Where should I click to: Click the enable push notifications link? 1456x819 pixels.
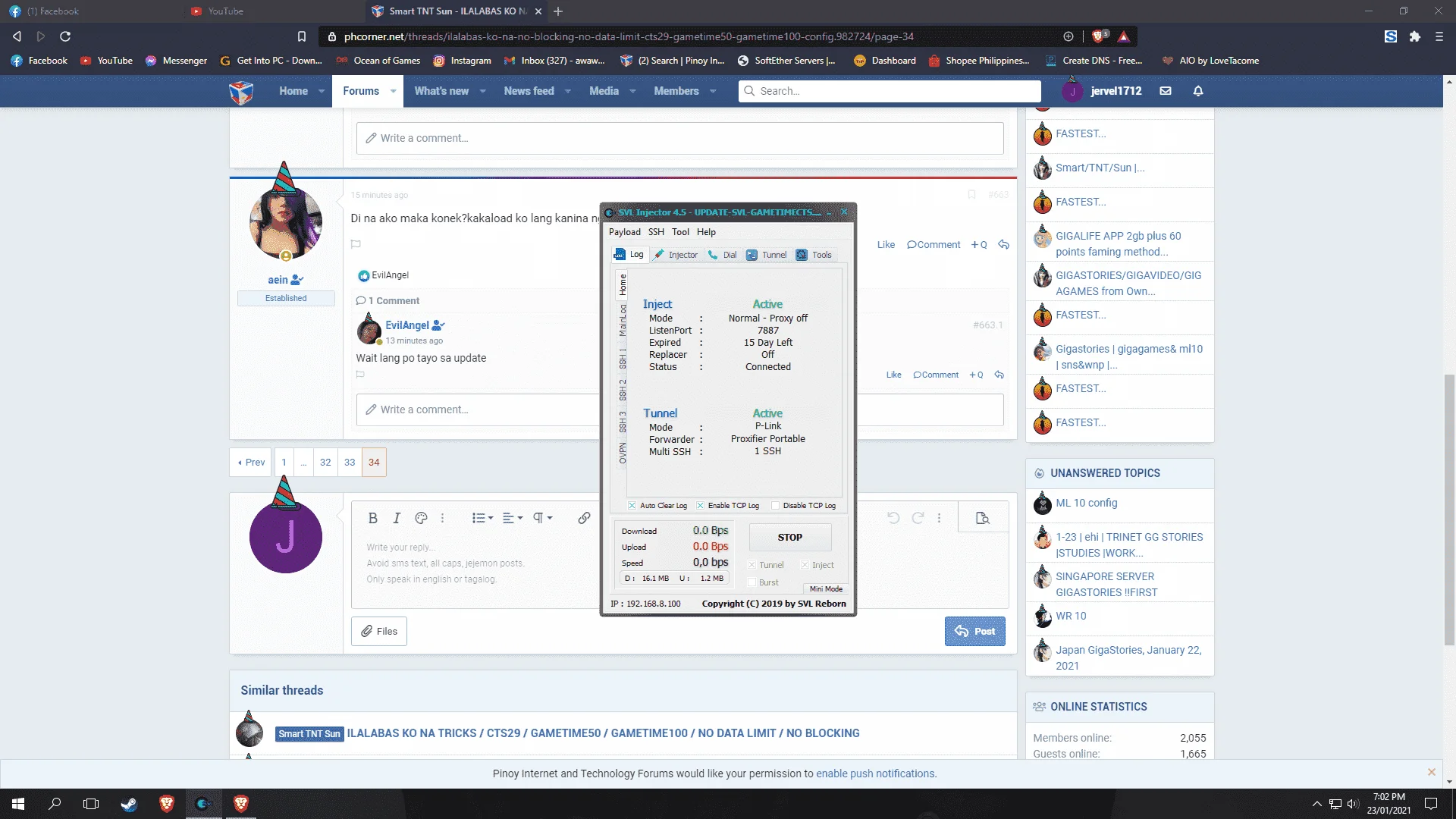pos(876,773)
